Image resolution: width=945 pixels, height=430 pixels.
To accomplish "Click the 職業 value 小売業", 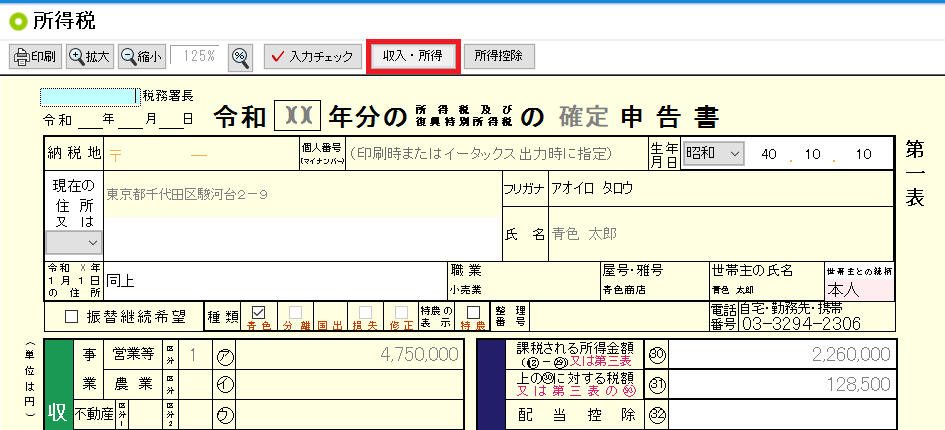I will (465, 290).
